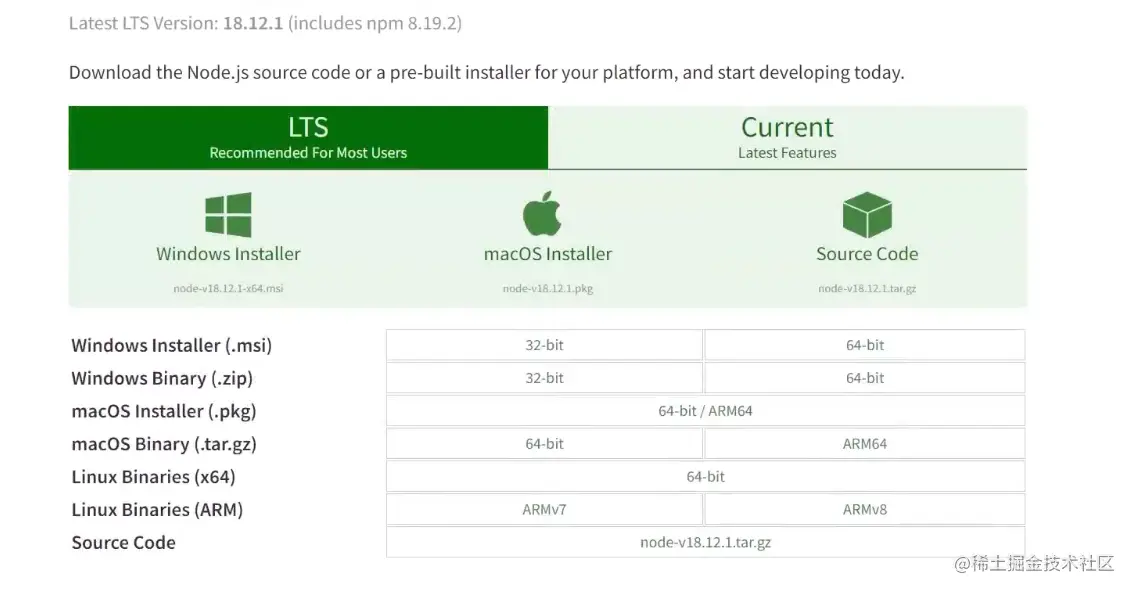
Task: Choose 64-bit / ARM64 macOS Installer (.pkg)
Action: (x=705, y=411)
